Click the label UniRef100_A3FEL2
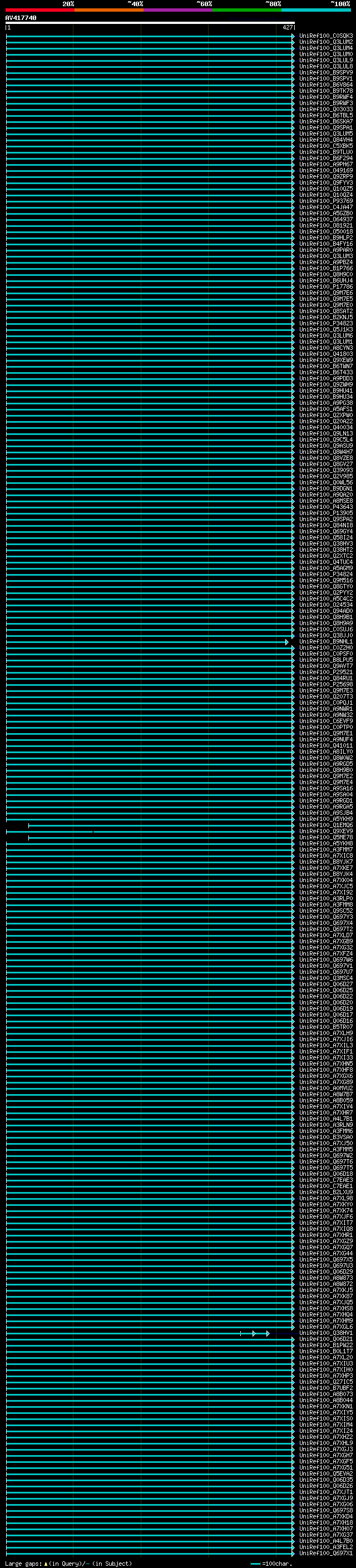The height and width of the screenshot is (1568, 356). click(326, 1547)
